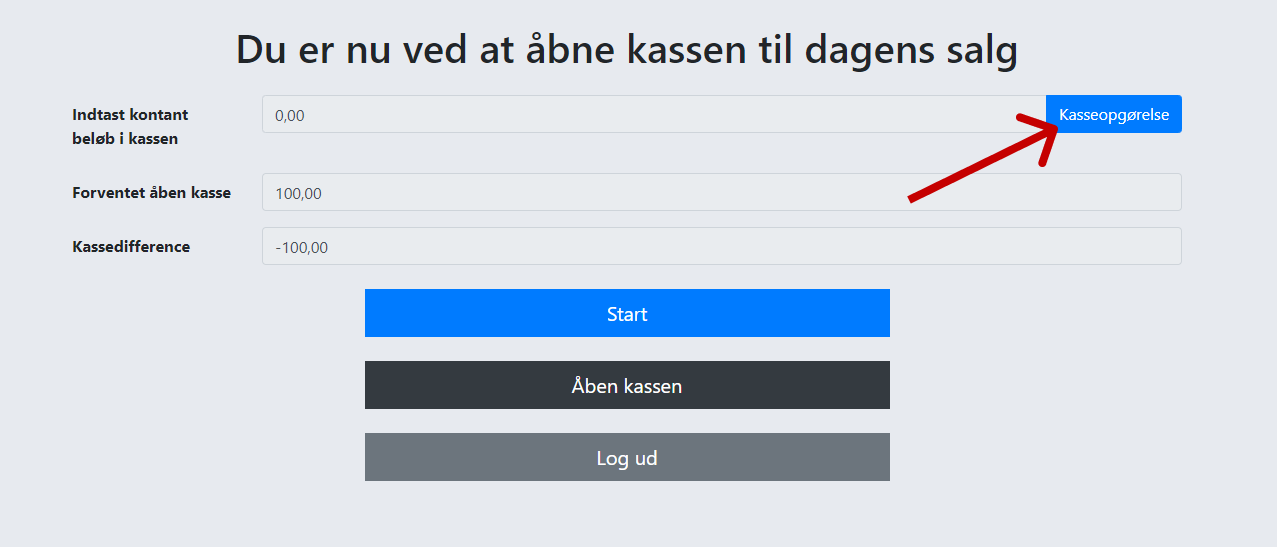Click the 0,00 placeholder in cash input
1277x547 pixels.
point(289,115)
